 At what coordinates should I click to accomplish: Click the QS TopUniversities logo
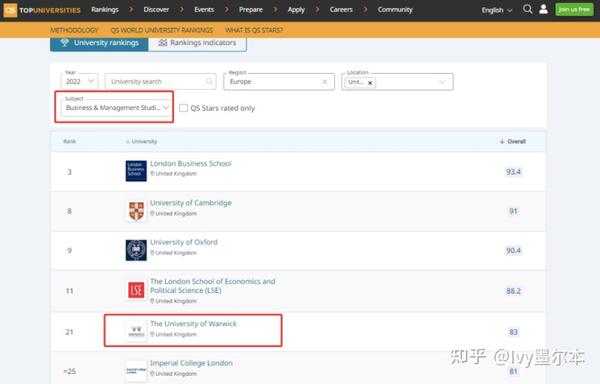42,10
